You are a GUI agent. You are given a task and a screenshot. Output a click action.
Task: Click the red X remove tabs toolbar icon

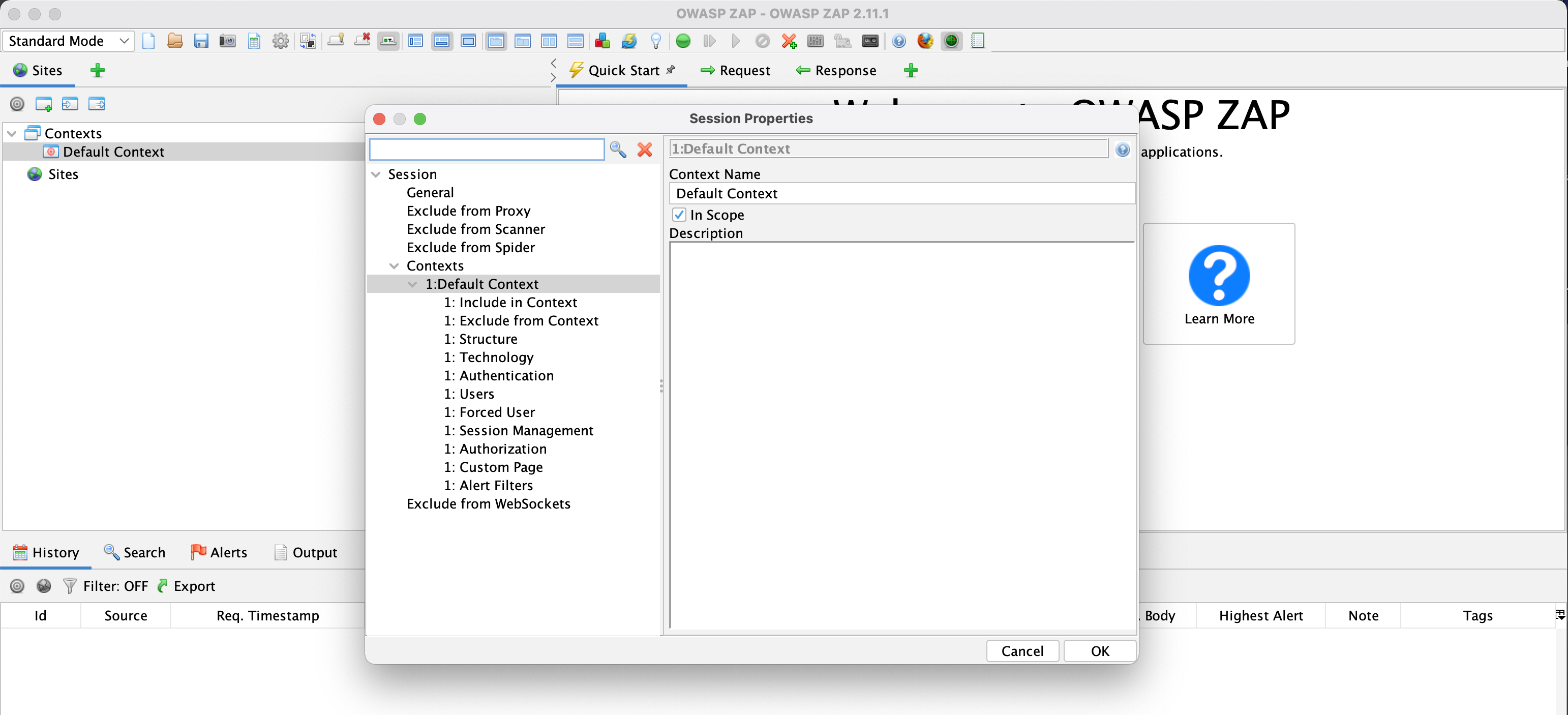tap(362, 41)
